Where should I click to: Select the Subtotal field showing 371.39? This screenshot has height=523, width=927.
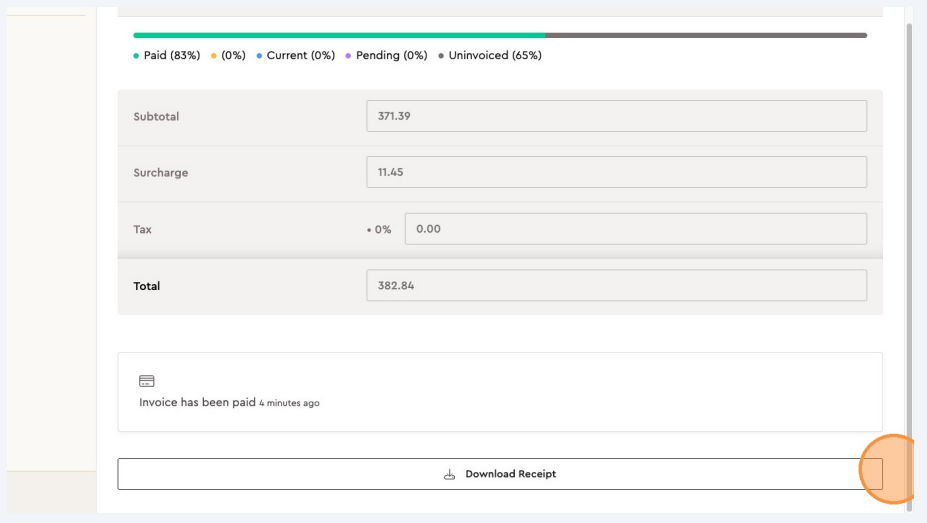coord(616,116)
